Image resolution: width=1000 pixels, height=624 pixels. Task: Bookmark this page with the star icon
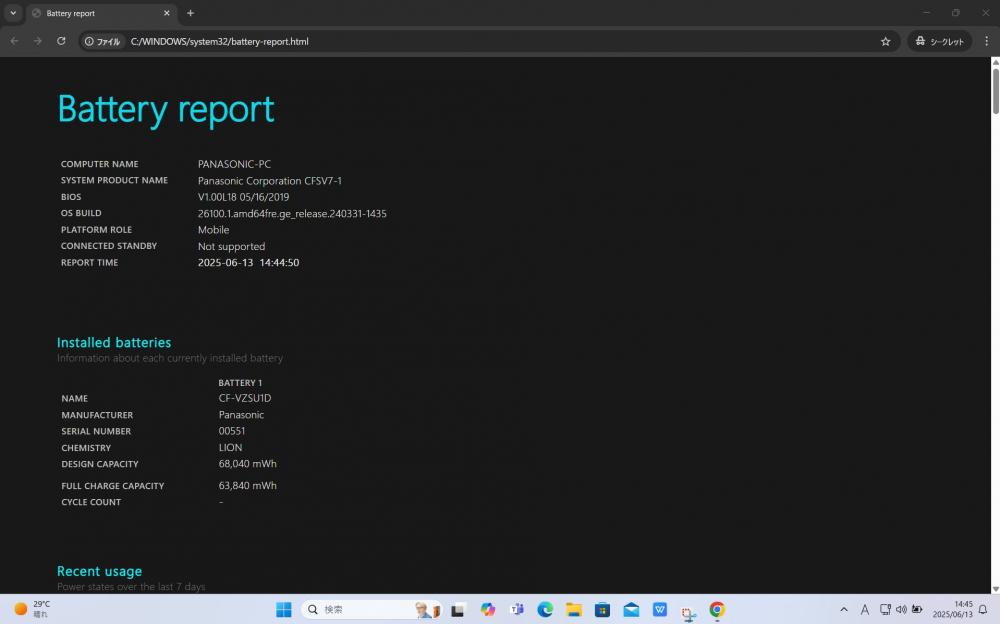click(x=885, y=41)
